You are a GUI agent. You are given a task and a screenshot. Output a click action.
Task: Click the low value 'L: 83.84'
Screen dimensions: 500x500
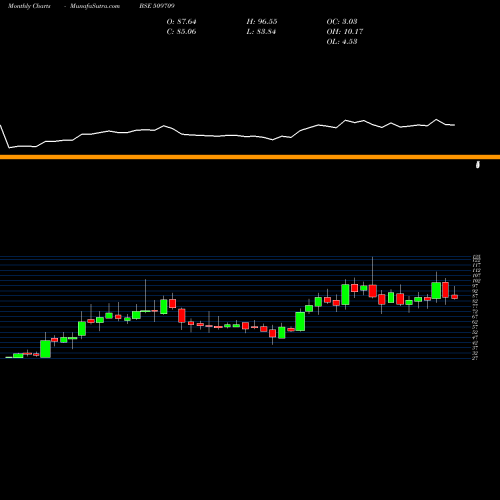coord(261,32)
